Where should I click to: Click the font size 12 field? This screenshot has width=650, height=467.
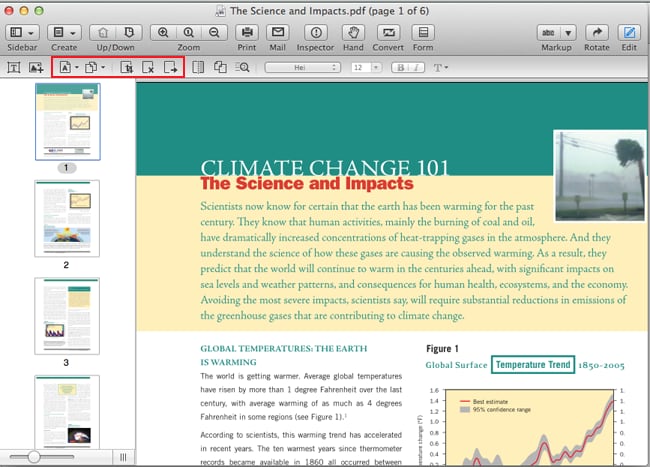click(x=361, y=68)
